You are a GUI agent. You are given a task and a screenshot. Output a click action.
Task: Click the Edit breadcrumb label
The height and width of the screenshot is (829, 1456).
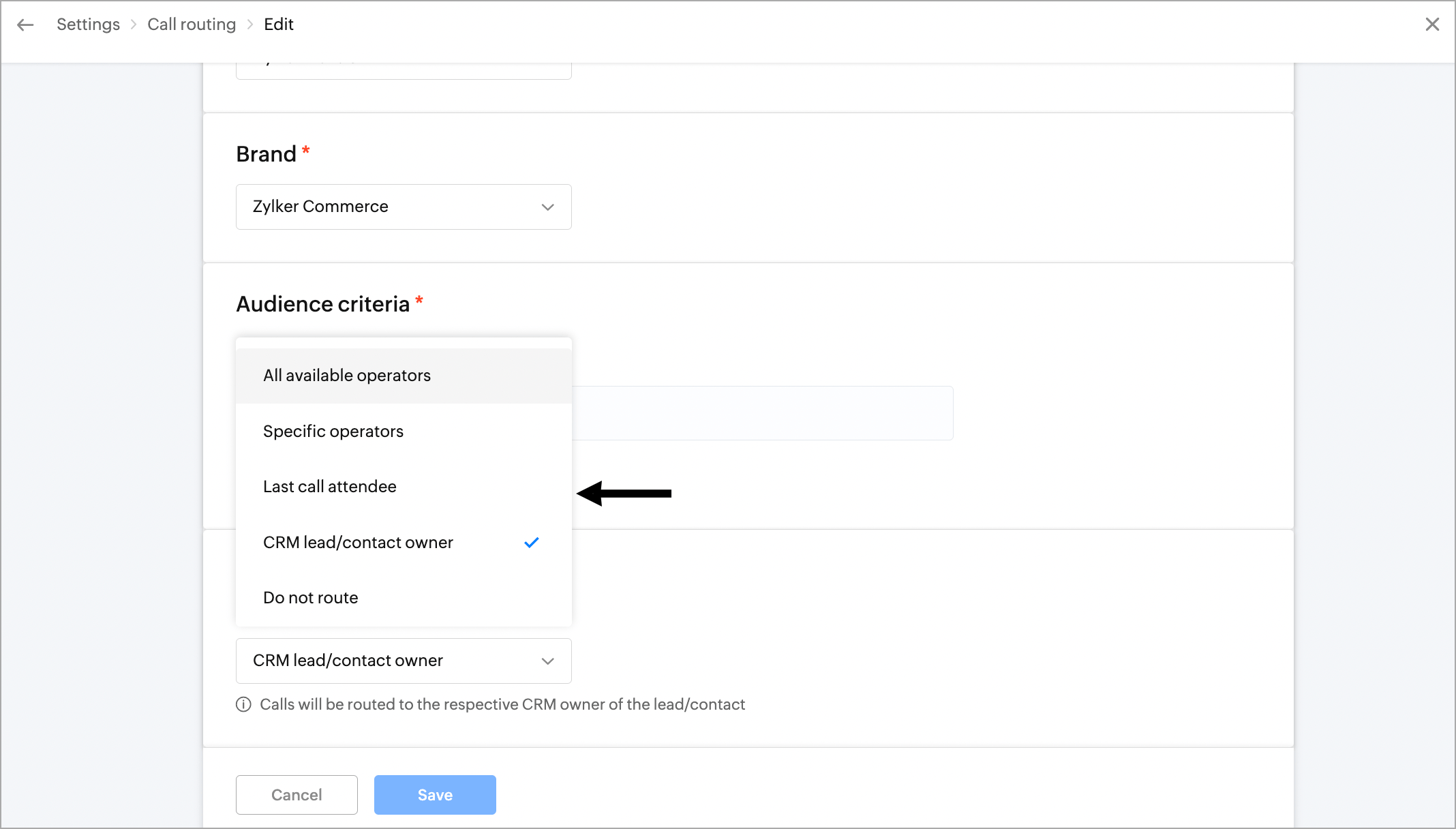tap(279, 25)
